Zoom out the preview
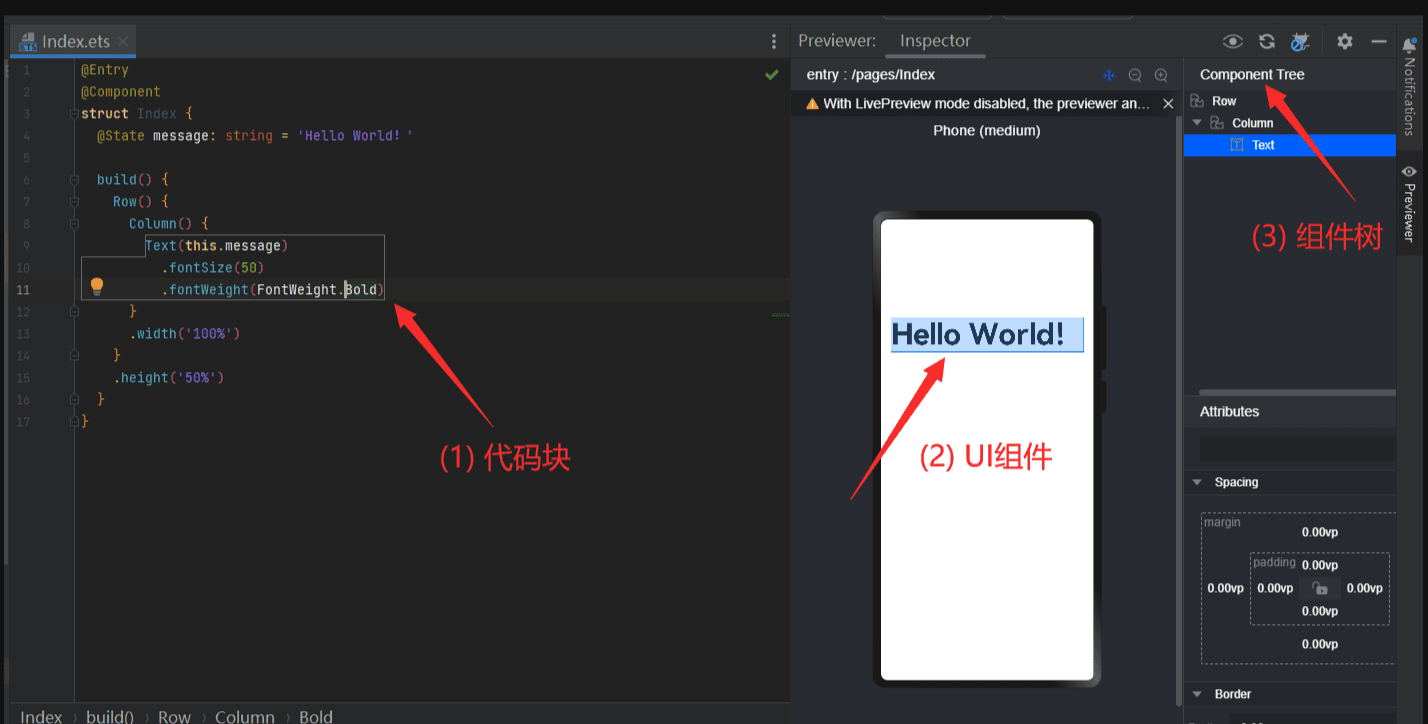Screen dimensions: 1428x724 pyautogui.click(x=1135, y=75)
